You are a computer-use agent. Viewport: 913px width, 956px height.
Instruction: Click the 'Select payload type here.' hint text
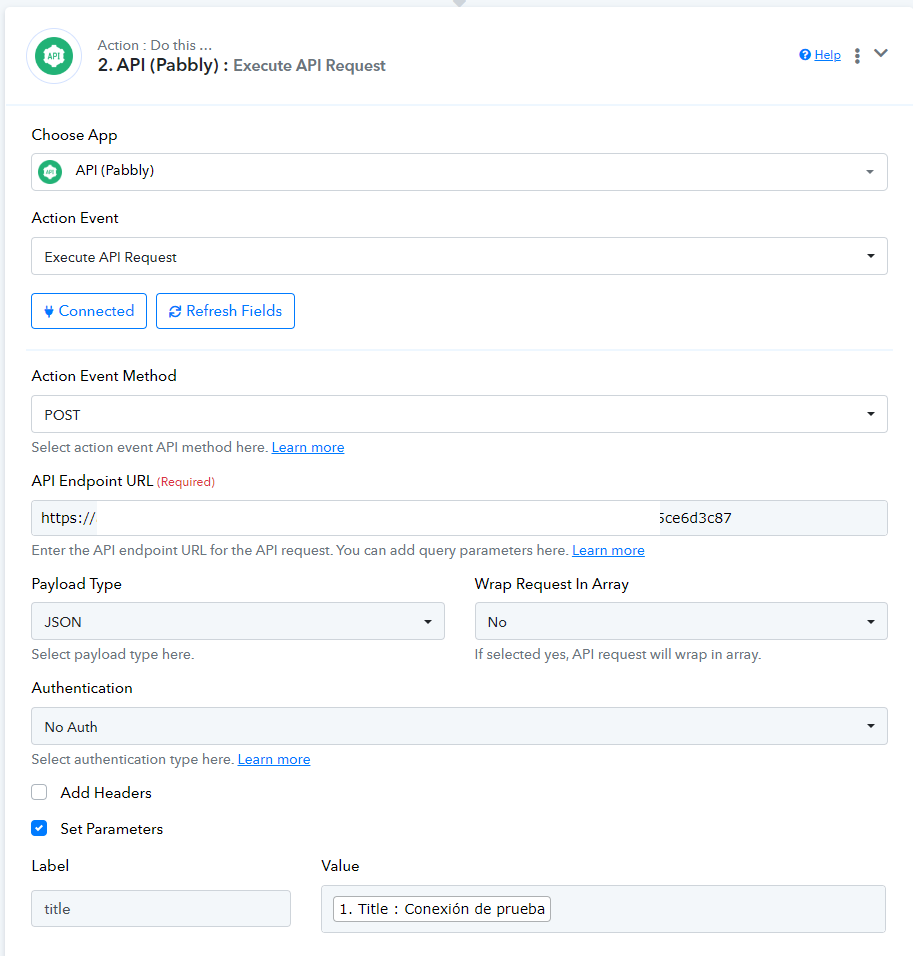tap(113, 654)
